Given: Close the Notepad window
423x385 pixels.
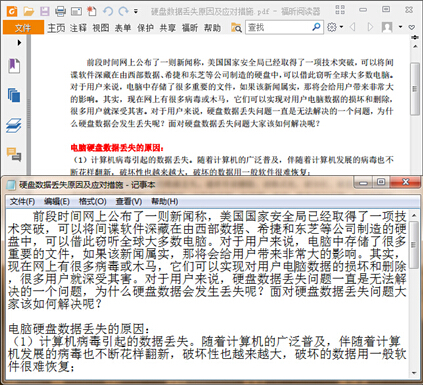Looking at the screenshot, I should (405, 182).
